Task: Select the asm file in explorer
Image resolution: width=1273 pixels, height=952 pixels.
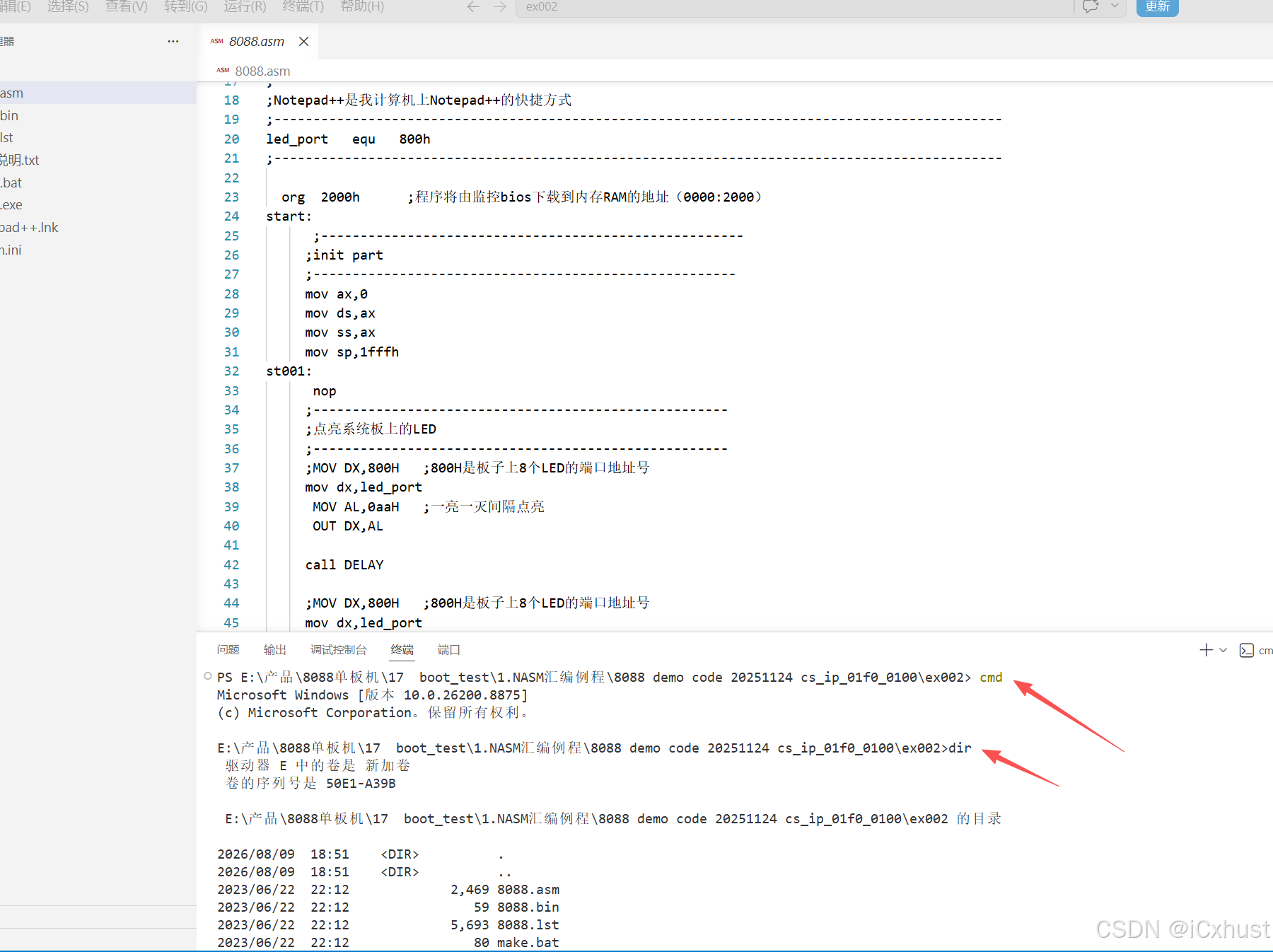Action: click(x=98, y=93)
